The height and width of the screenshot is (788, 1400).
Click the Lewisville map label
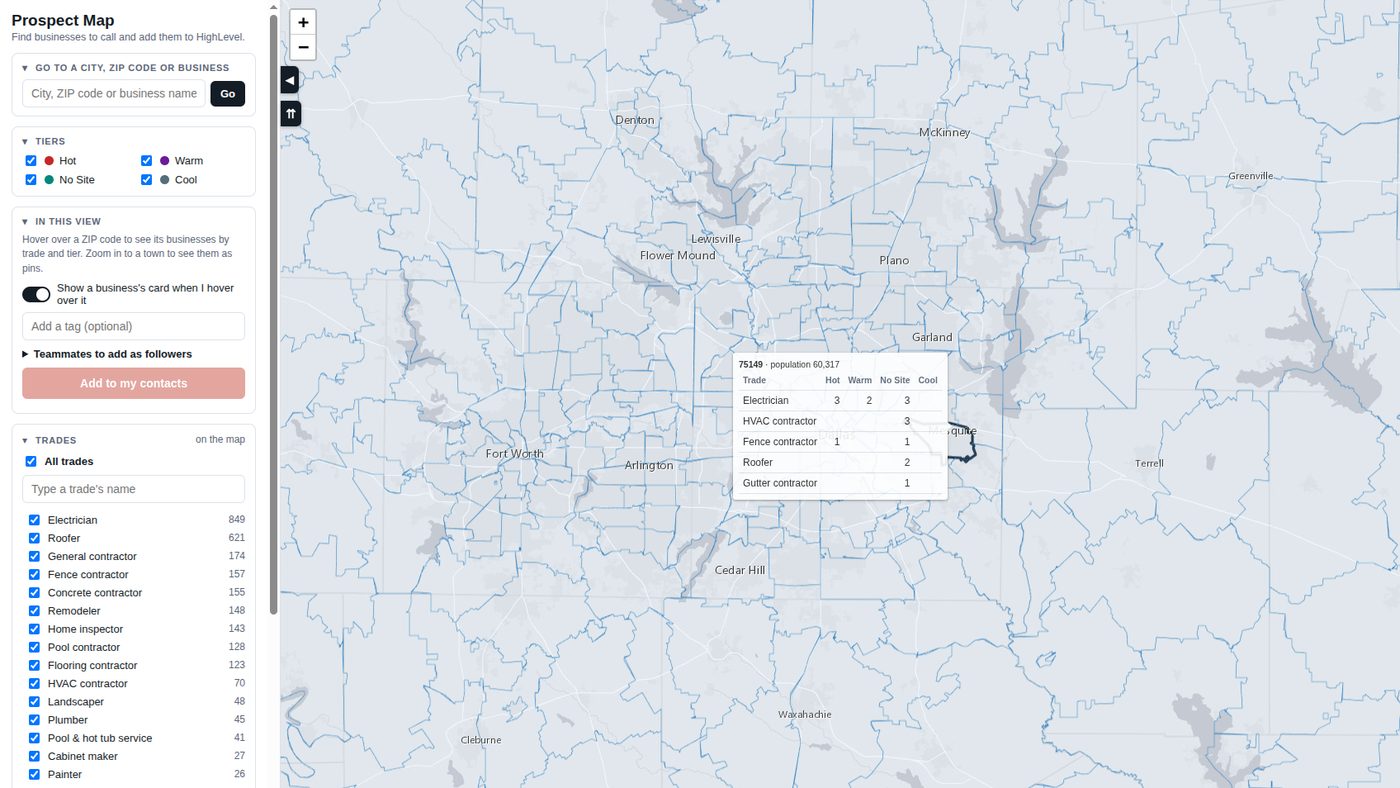click(x=716, y=239)
